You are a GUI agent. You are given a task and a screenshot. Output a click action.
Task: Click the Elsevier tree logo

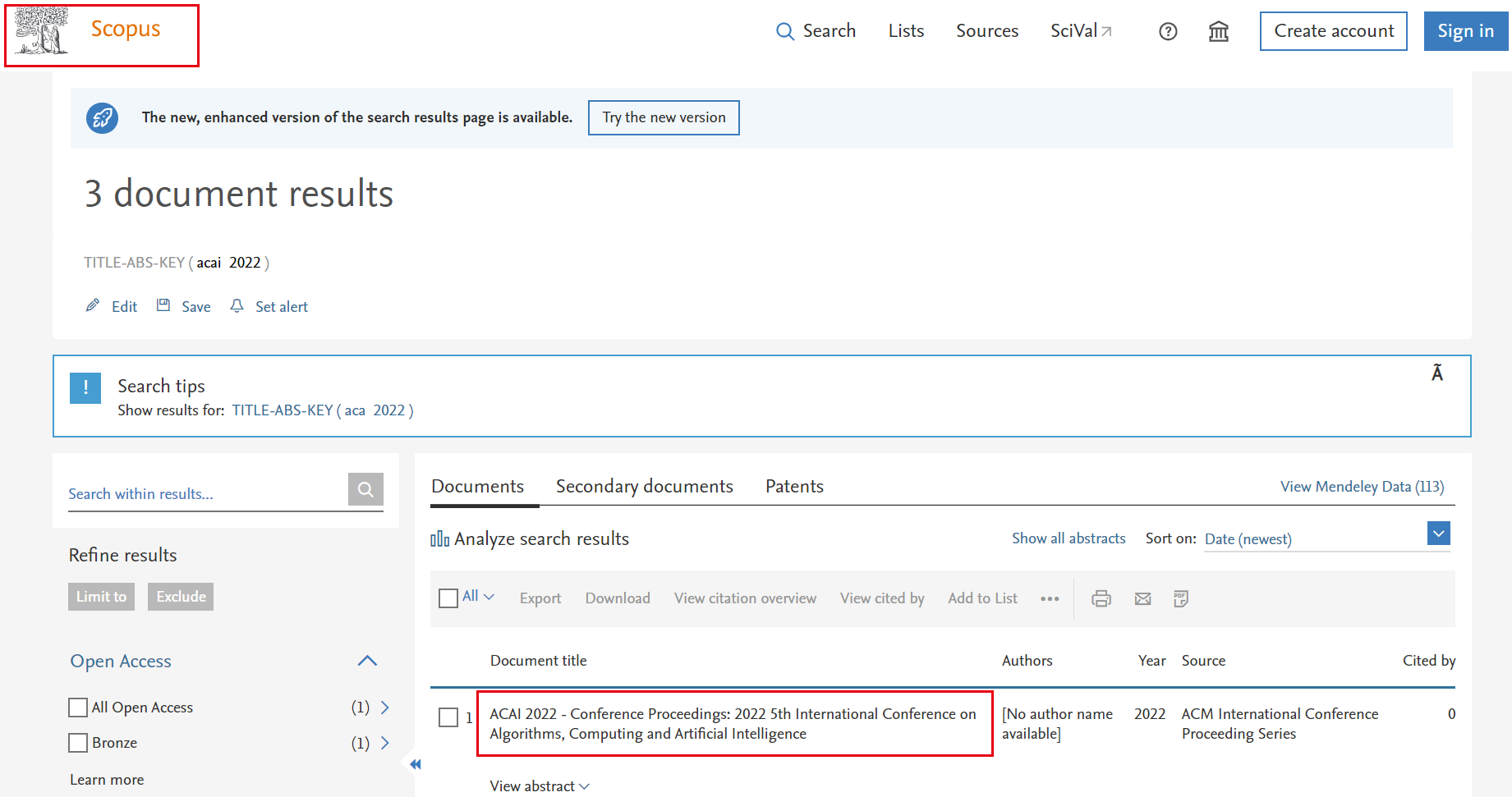[41, 31]
